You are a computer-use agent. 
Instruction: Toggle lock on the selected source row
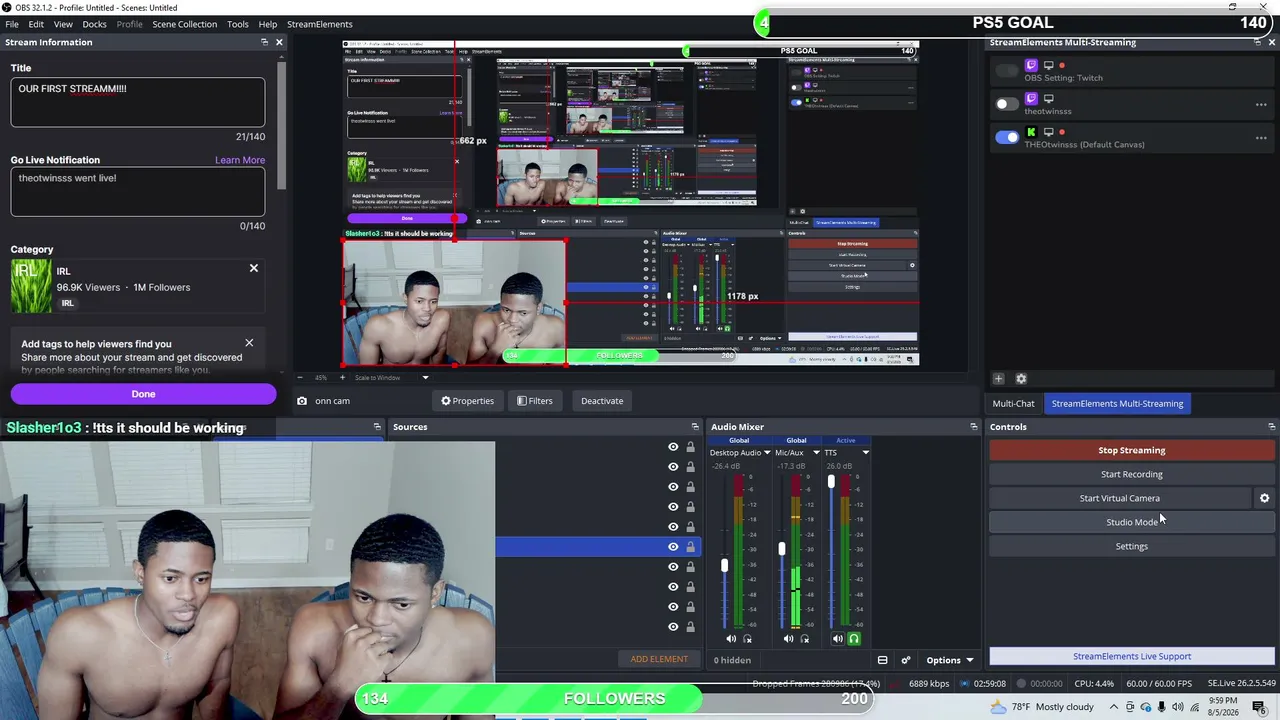coord(690,547)
